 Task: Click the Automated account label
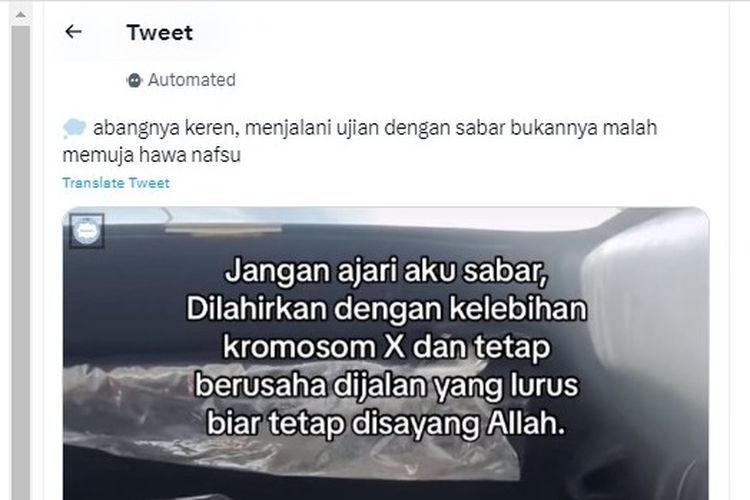click(191, 80)
